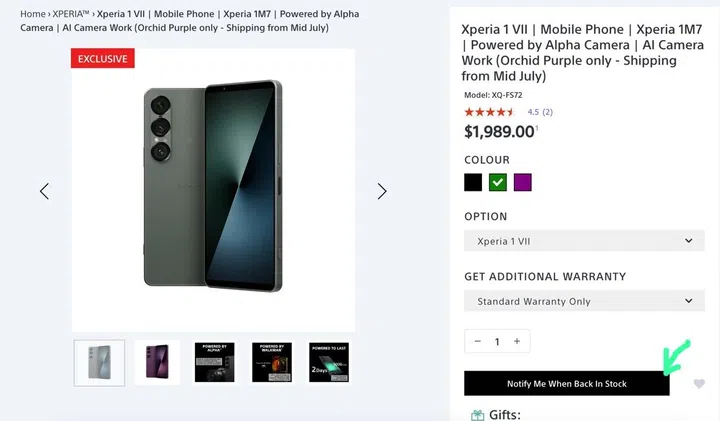
Task: Show the green phone thumbnail image
Action: point(100,362)
